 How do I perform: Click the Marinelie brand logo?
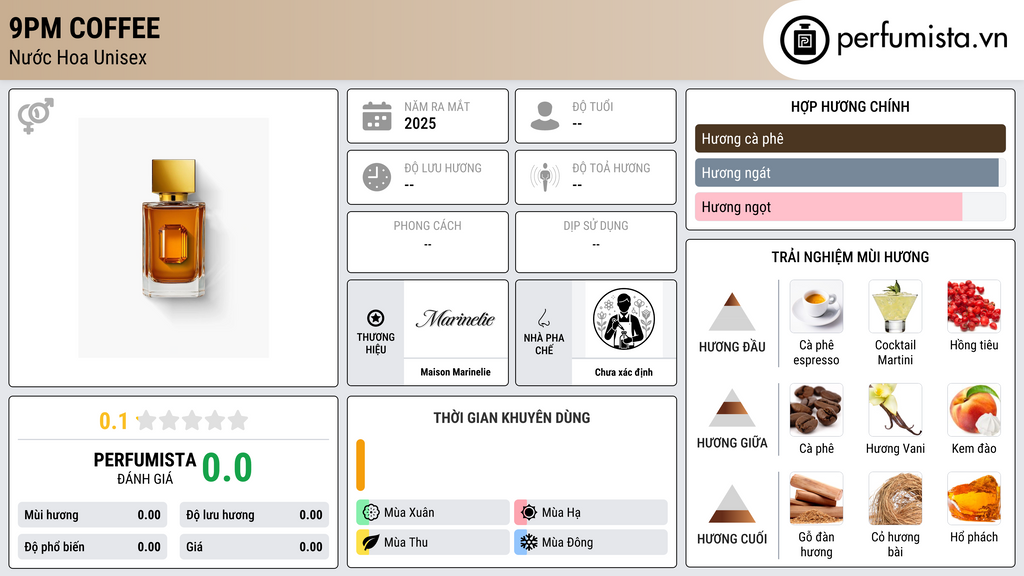pyautogui.click(x=455, y=319)
